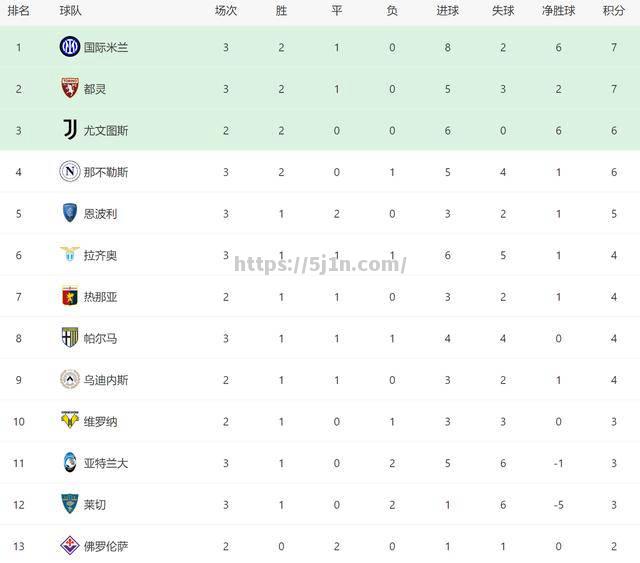This screenshot has width=640, height=563.
Task: Click the 进球 column header
Action: (x=447, y=11)
